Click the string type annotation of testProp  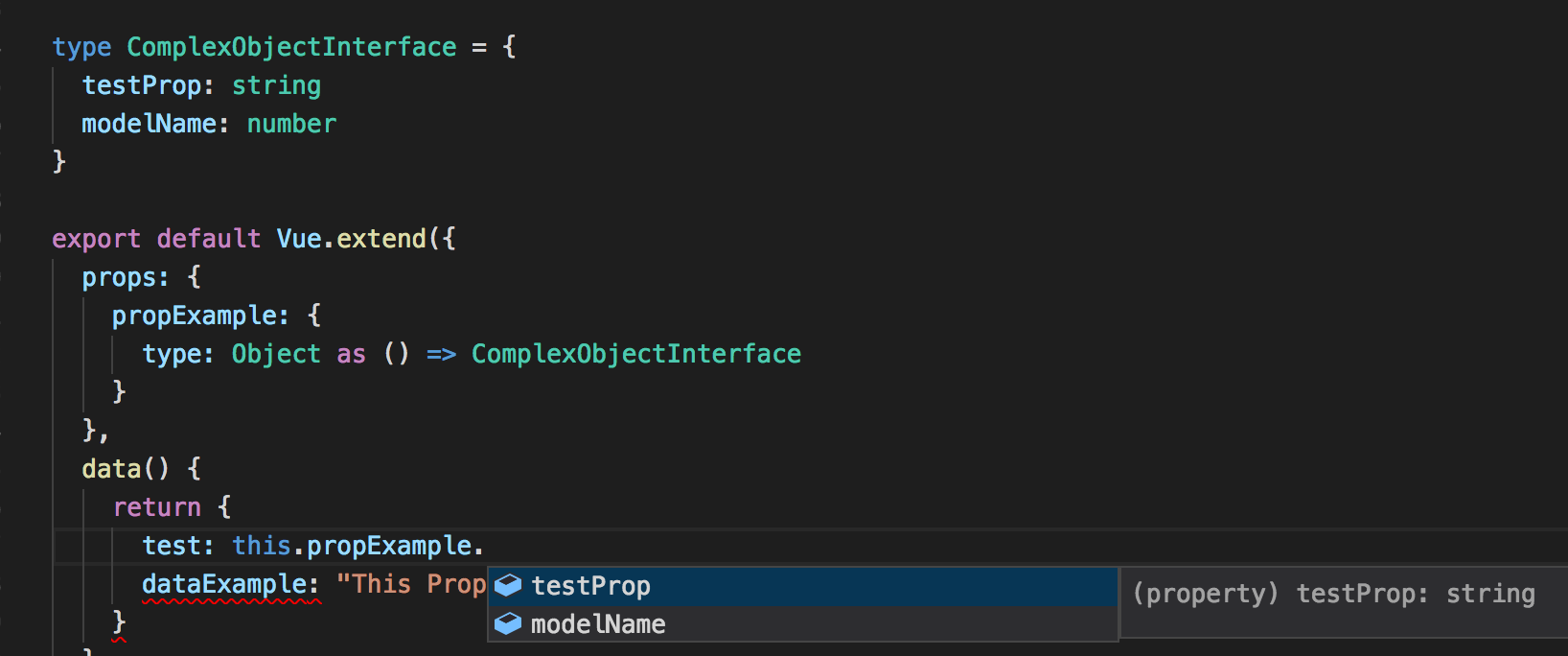pyautogui.click(x=276, y=84)
